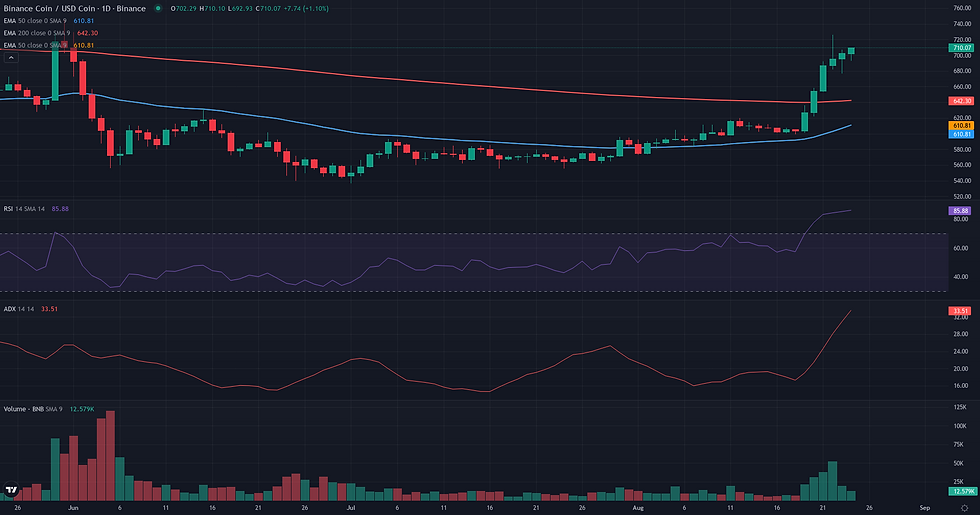Click the 740.00 price scale value
This screenshot has width=980, height=515.
(962, 24)
